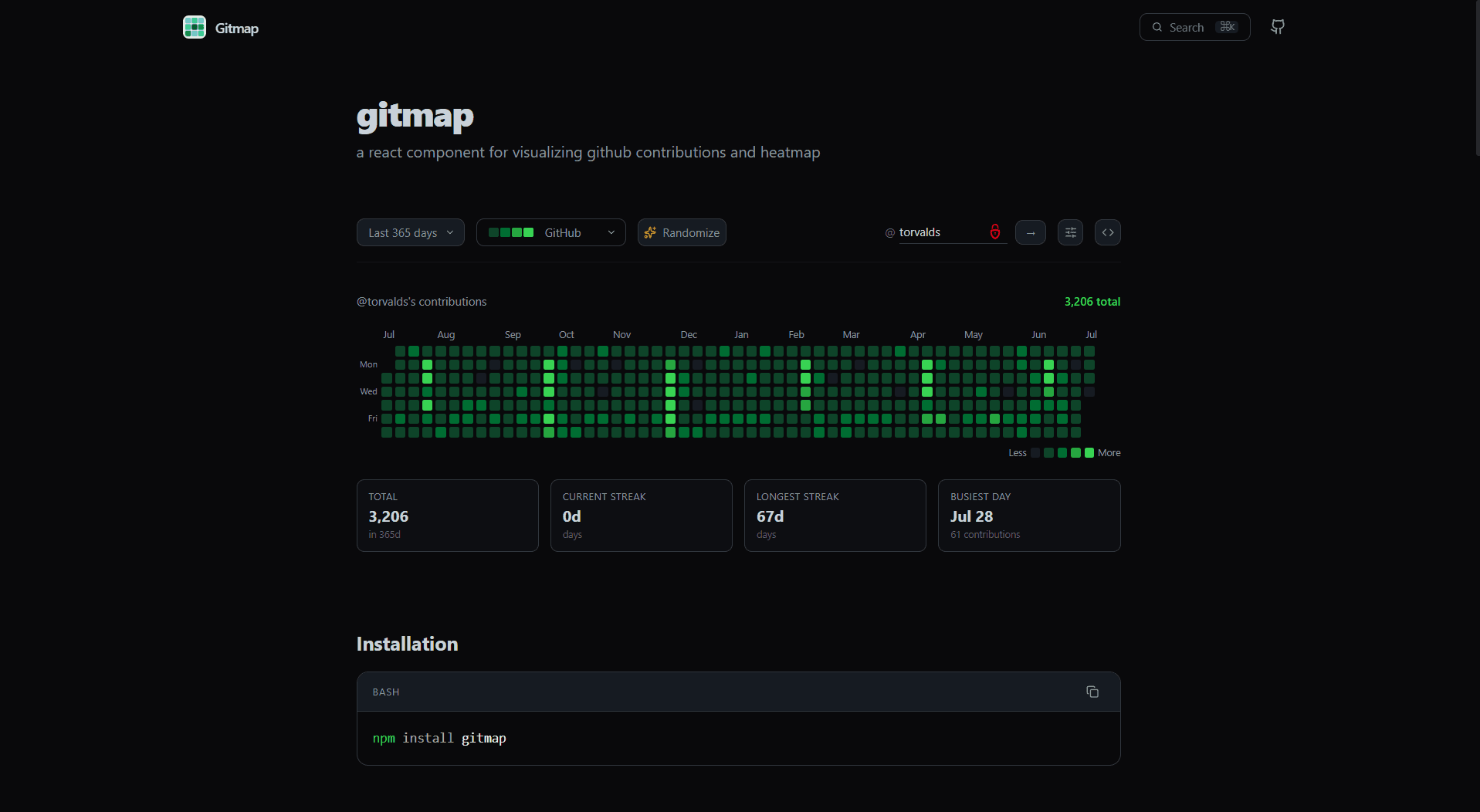Click the Dec month label
Viewport: 1480px width, 812px height.
[689, 335]
